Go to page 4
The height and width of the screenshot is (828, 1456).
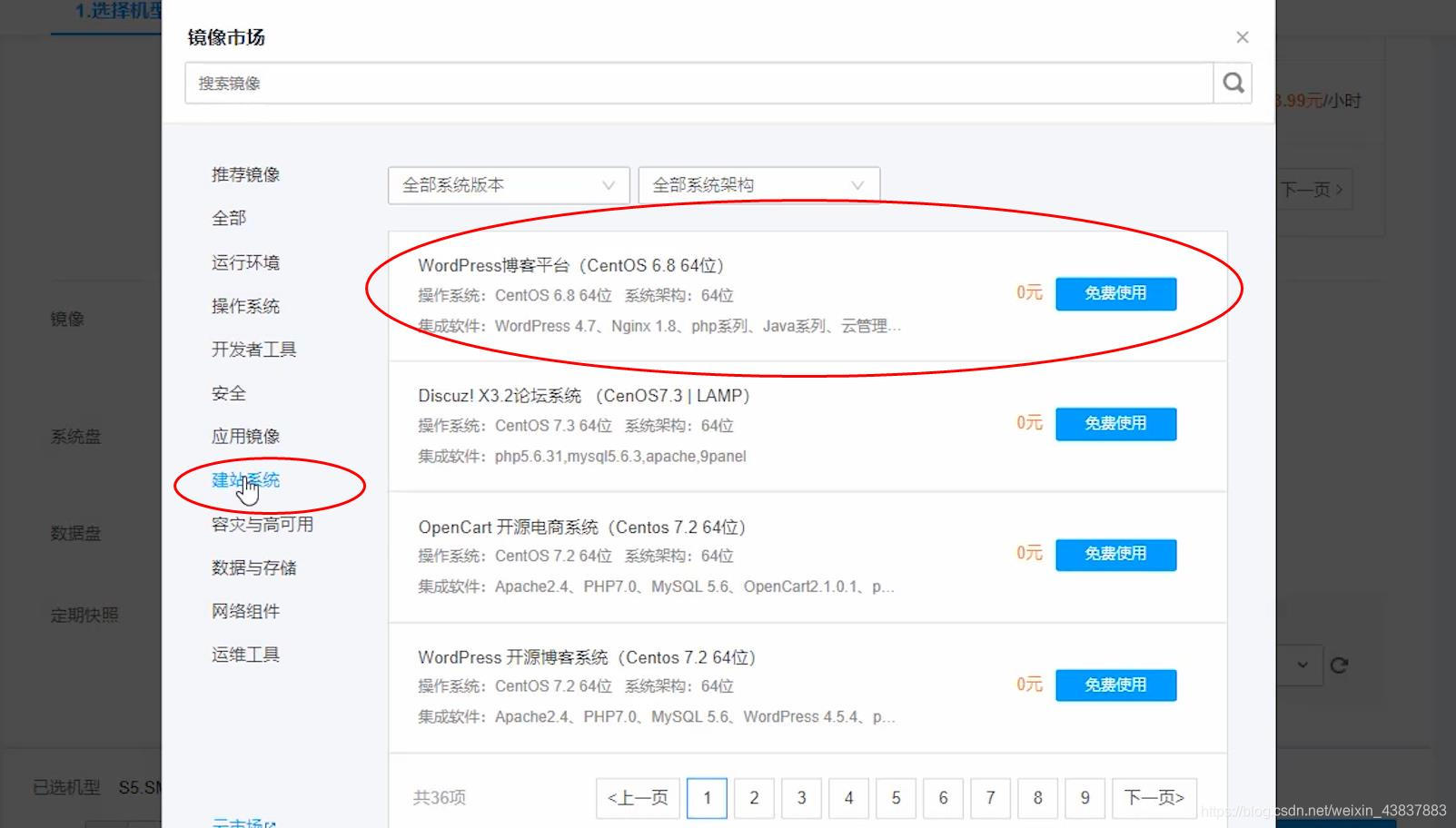pos(848,798)
